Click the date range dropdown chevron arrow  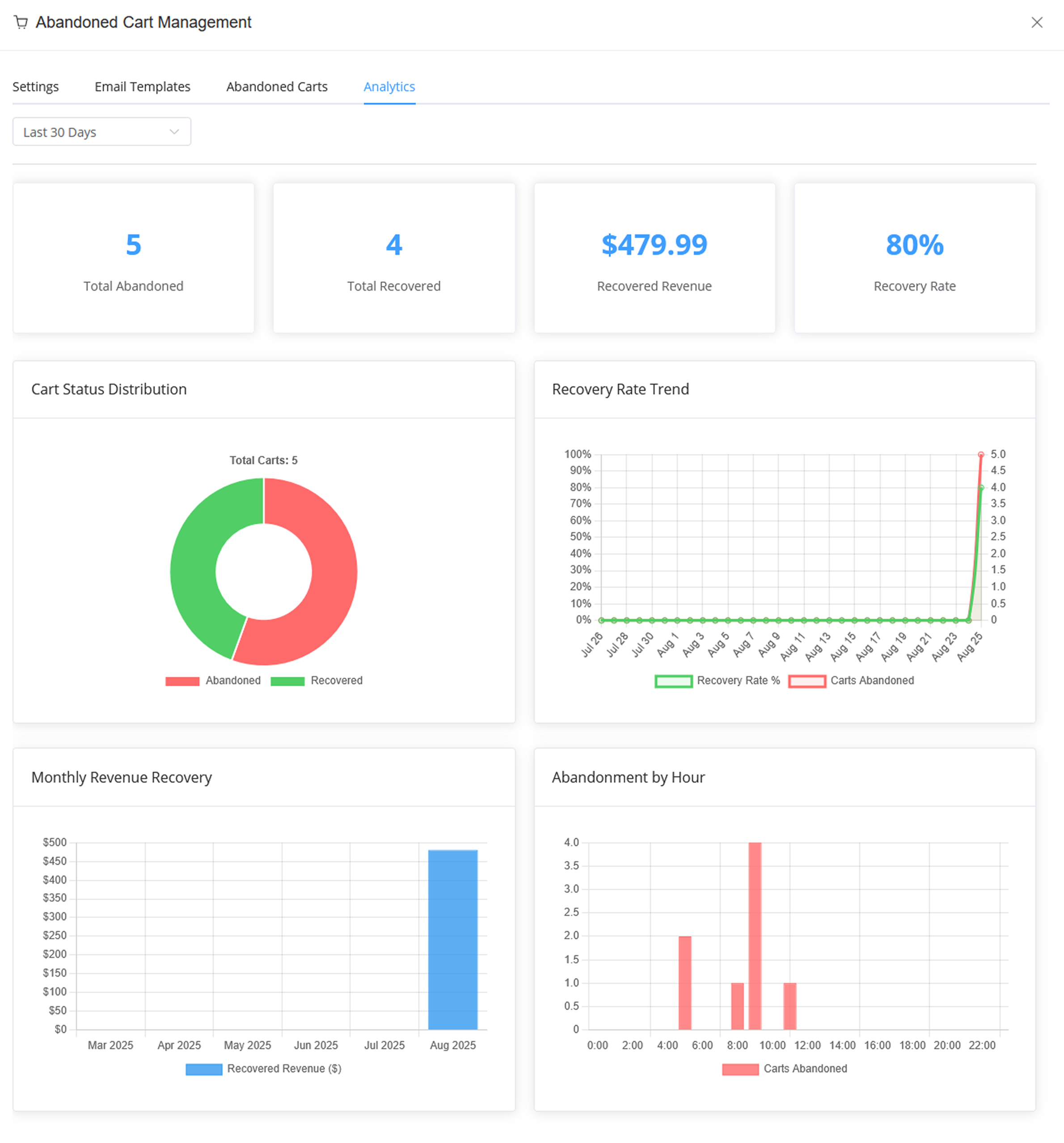(x=174, y=132)
